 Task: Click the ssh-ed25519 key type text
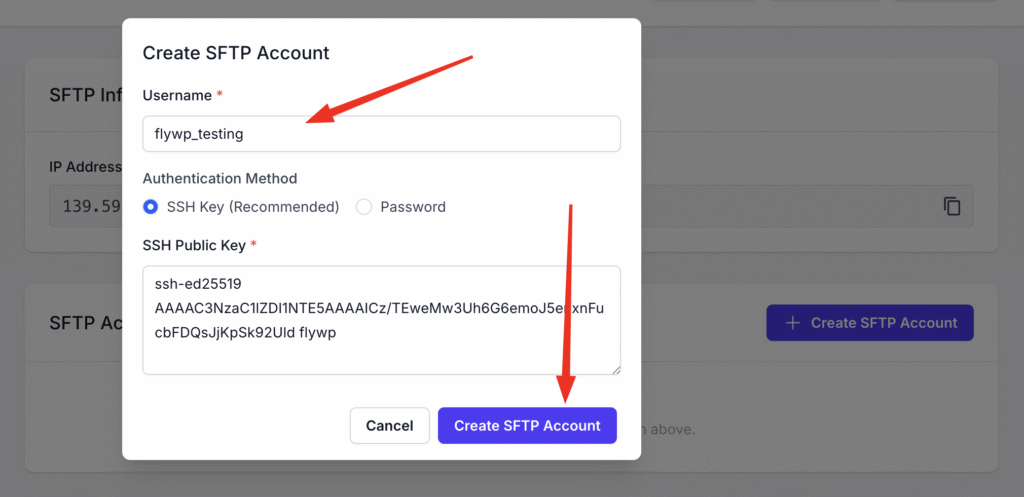tap(198, 283)
